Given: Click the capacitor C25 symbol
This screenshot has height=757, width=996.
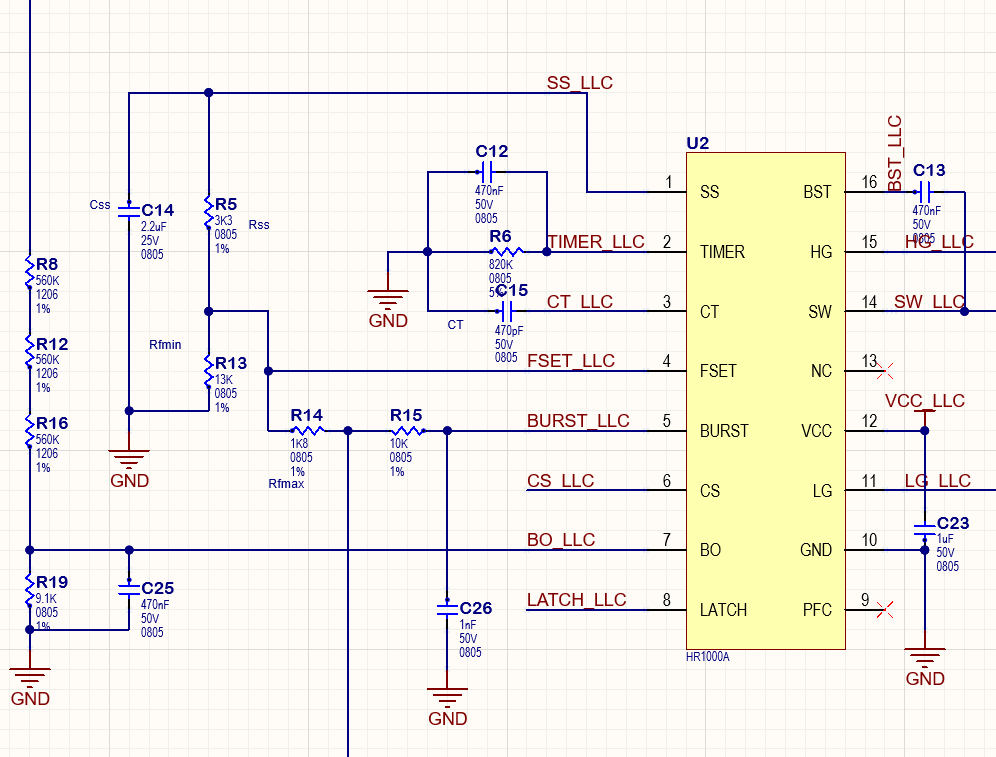Looking at the screenshot, I should tap(128, 589).
